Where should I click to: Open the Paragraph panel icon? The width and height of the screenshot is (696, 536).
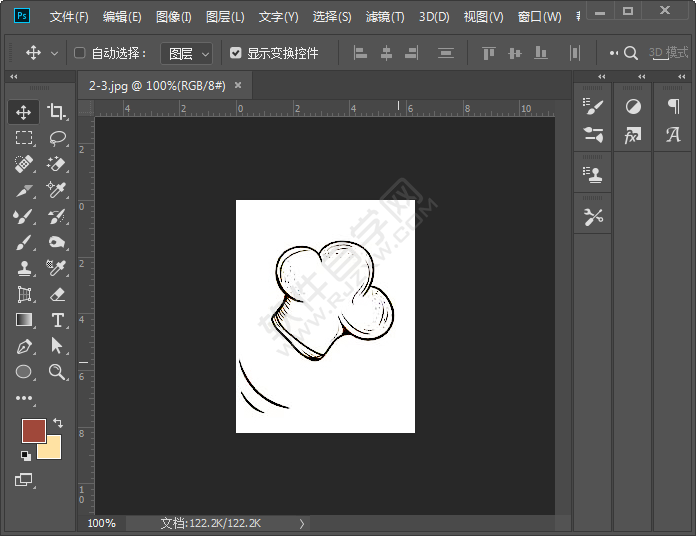tap(673, 106)
